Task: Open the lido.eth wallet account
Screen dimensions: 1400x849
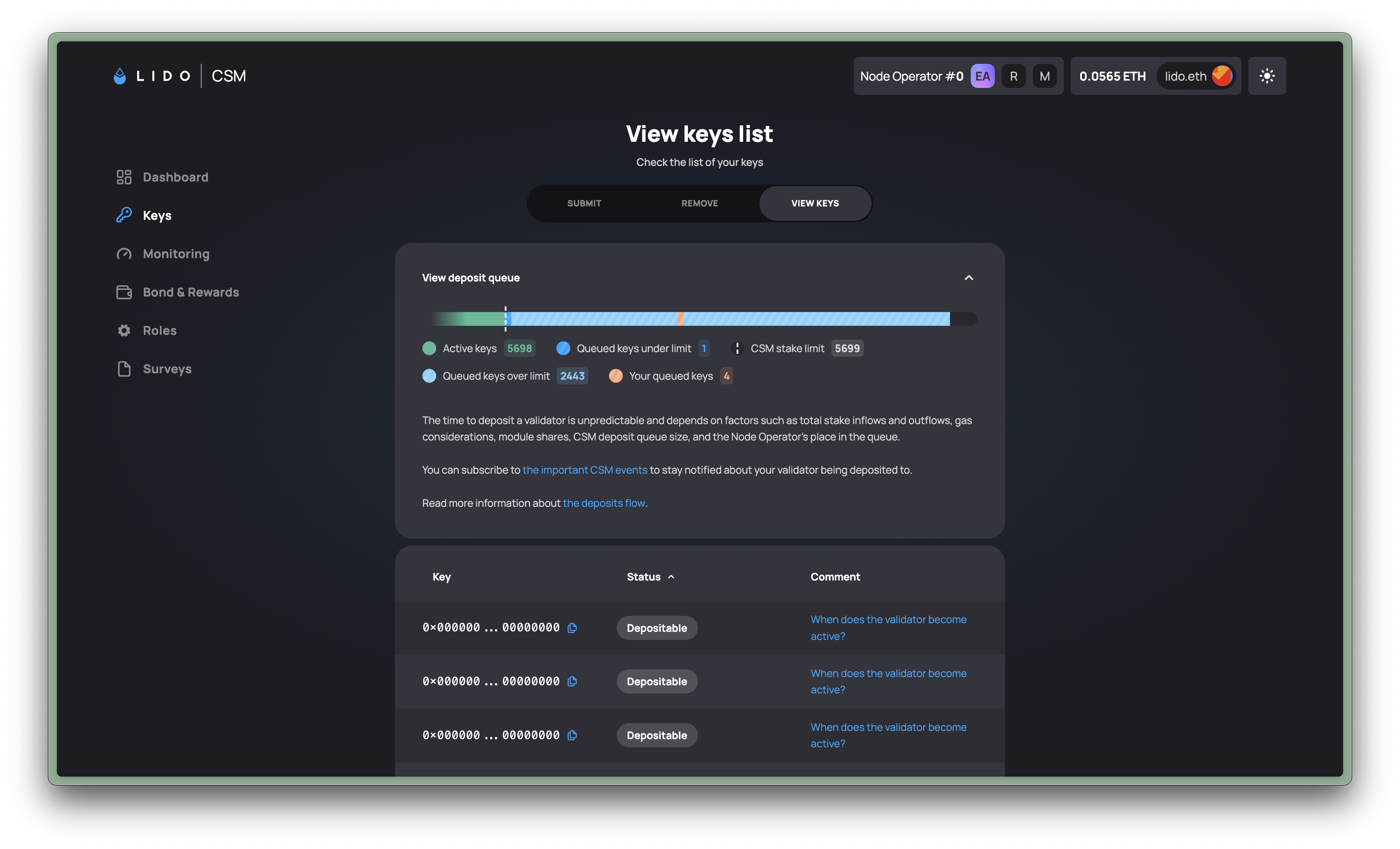Action: pos(1195,76)
